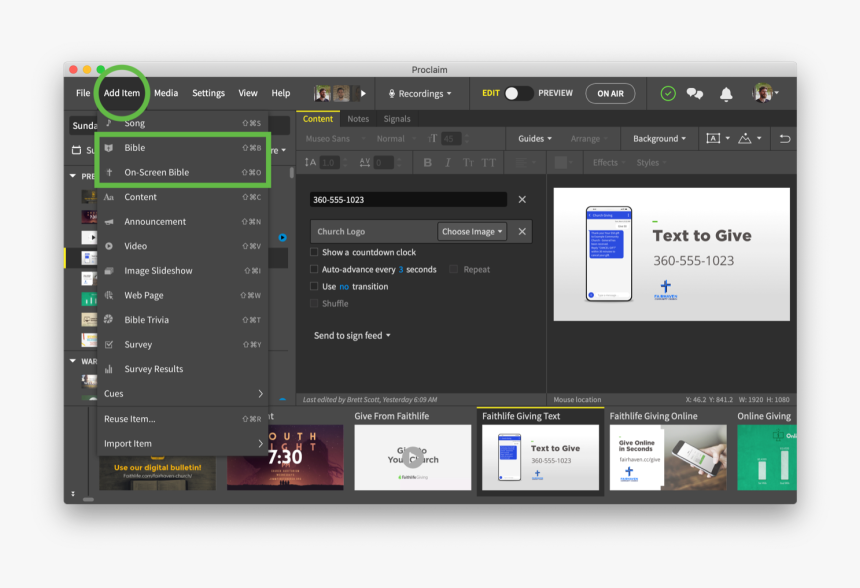
Task: Remove the Church Logo with X icon
Action: tap(522, 231)
